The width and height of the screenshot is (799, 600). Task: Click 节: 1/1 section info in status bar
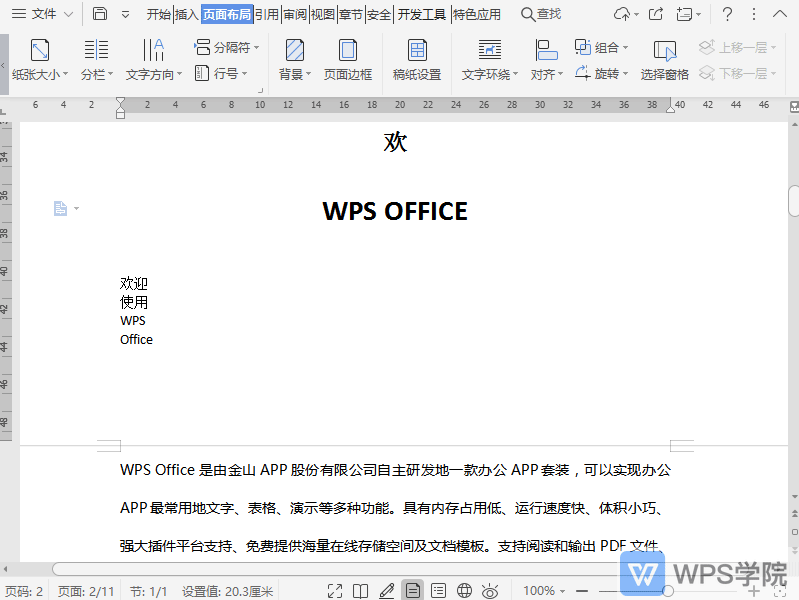tap(148, 591)
